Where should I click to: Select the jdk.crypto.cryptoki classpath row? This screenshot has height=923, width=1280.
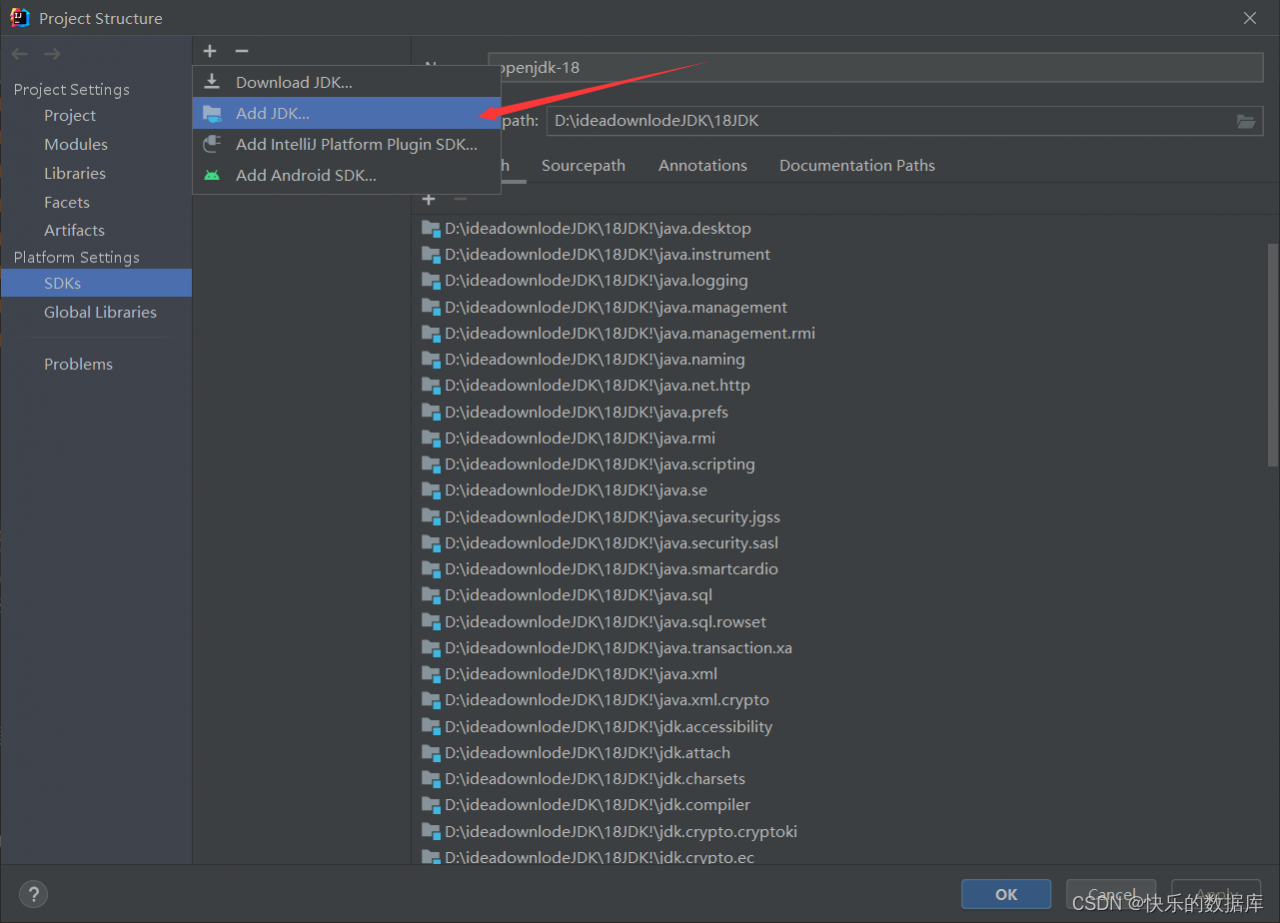click(840, 832)
